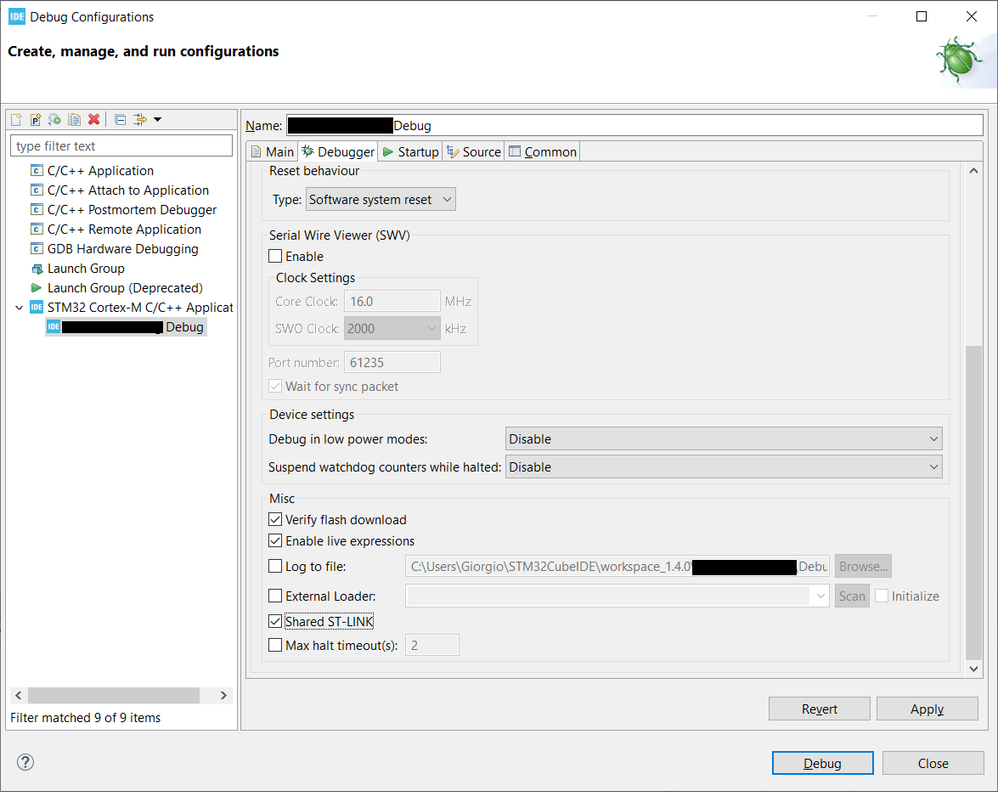Uncheck Verify flash download
The height and width of the screenshot is (792, 998).
(x=275, y=520)
